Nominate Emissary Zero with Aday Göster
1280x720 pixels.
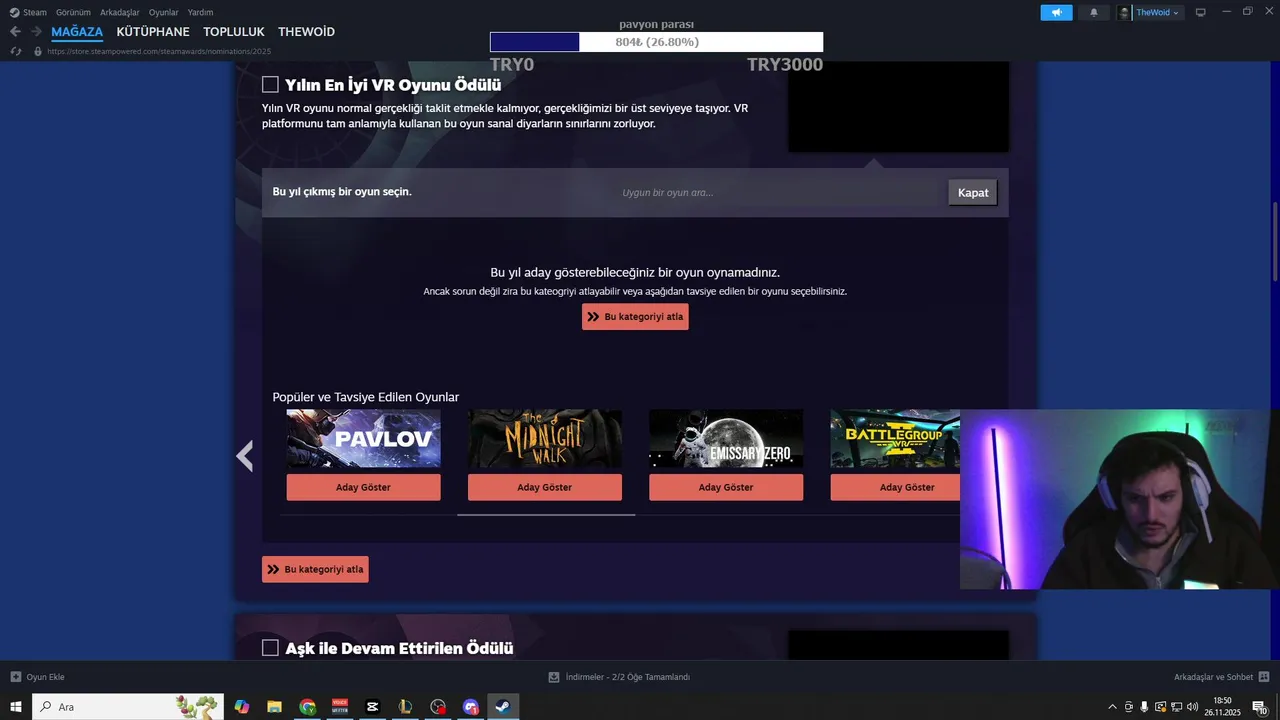pos(725,487)
